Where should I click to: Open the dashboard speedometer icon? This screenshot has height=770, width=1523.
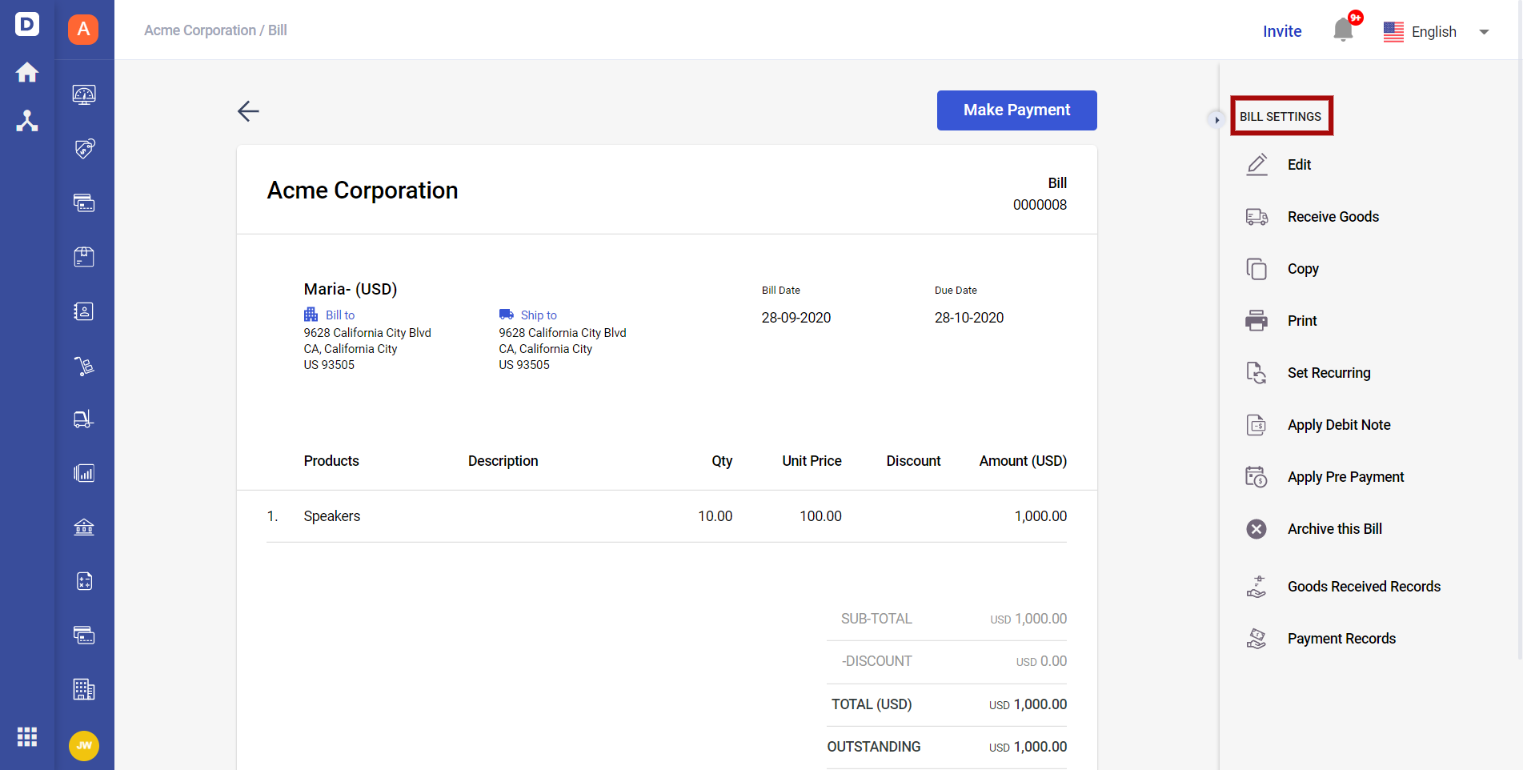[84, 95]
